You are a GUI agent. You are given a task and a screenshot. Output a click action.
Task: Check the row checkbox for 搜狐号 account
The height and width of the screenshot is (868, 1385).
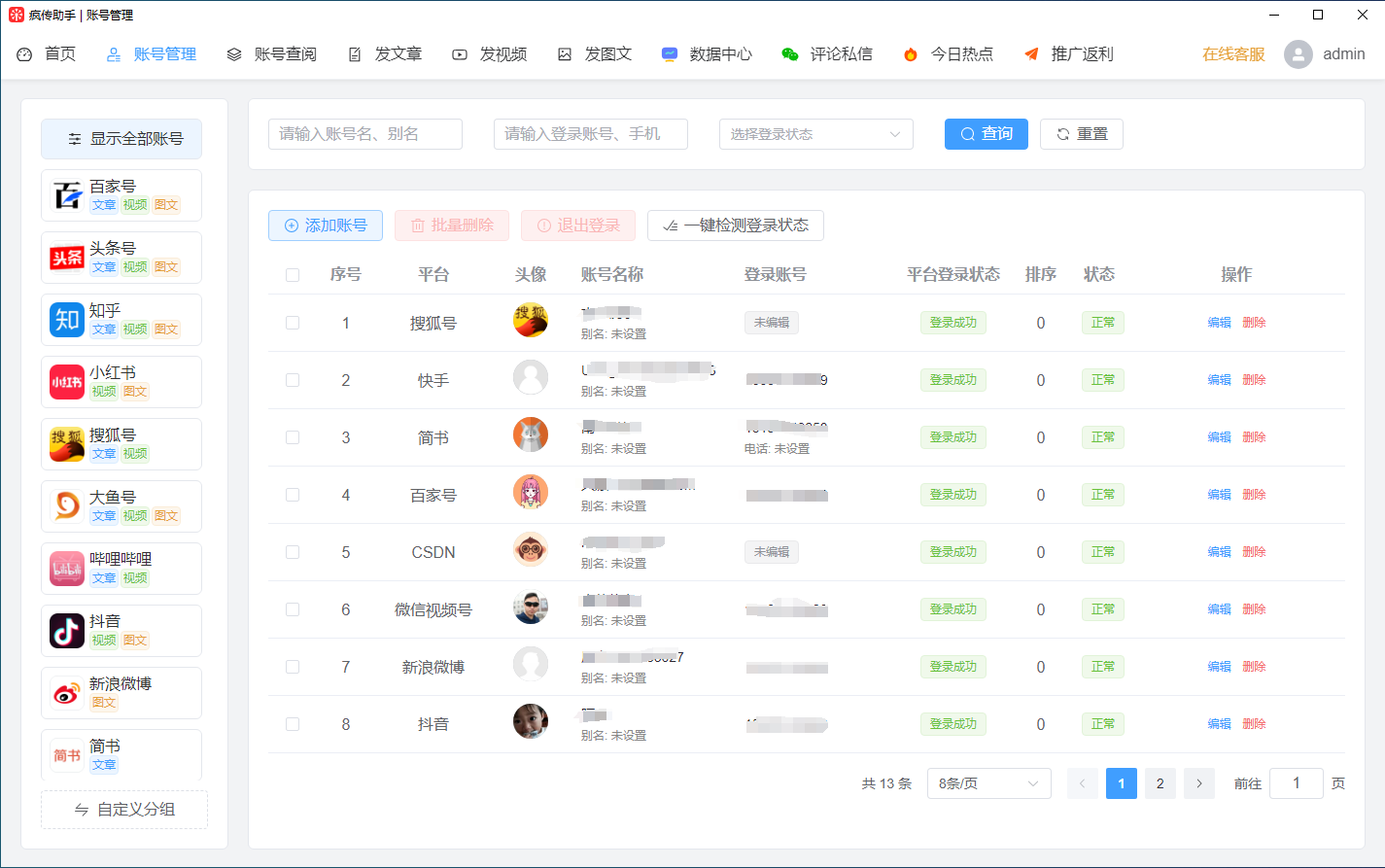(293, 322)
